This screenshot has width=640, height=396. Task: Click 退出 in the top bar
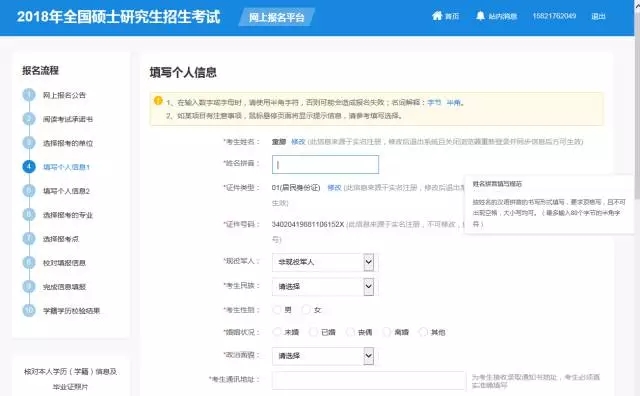[x=598, y=16]
